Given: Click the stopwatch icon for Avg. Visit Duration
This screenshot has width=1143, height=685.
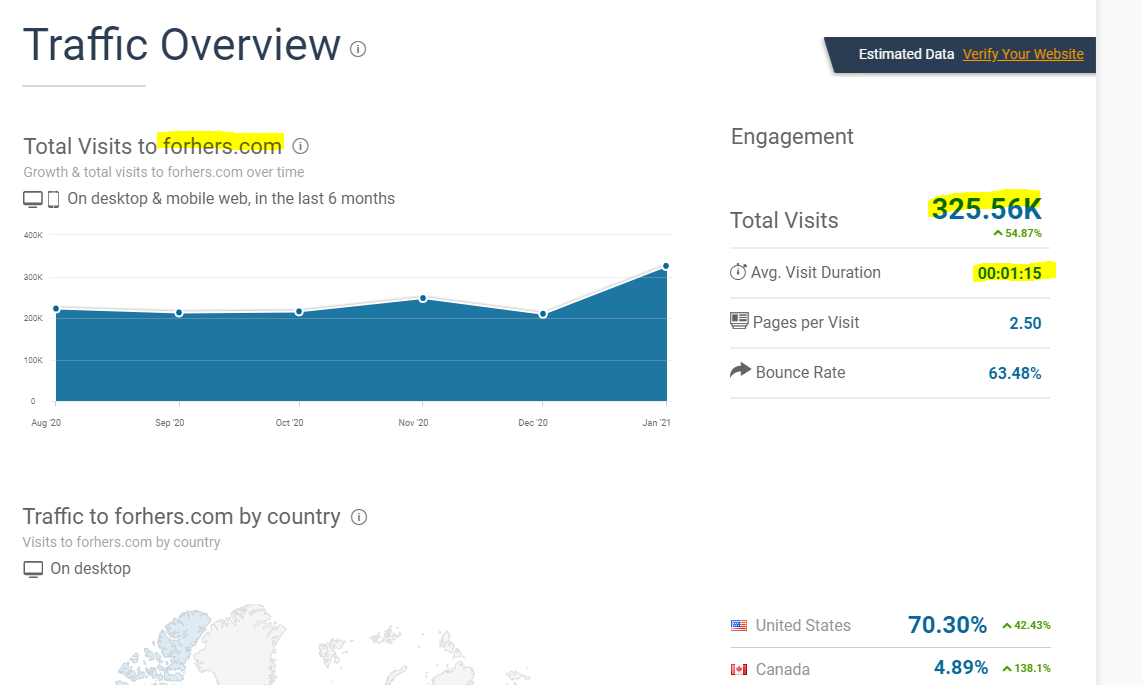Looking at the screenshot, I should tap(738, 272).
